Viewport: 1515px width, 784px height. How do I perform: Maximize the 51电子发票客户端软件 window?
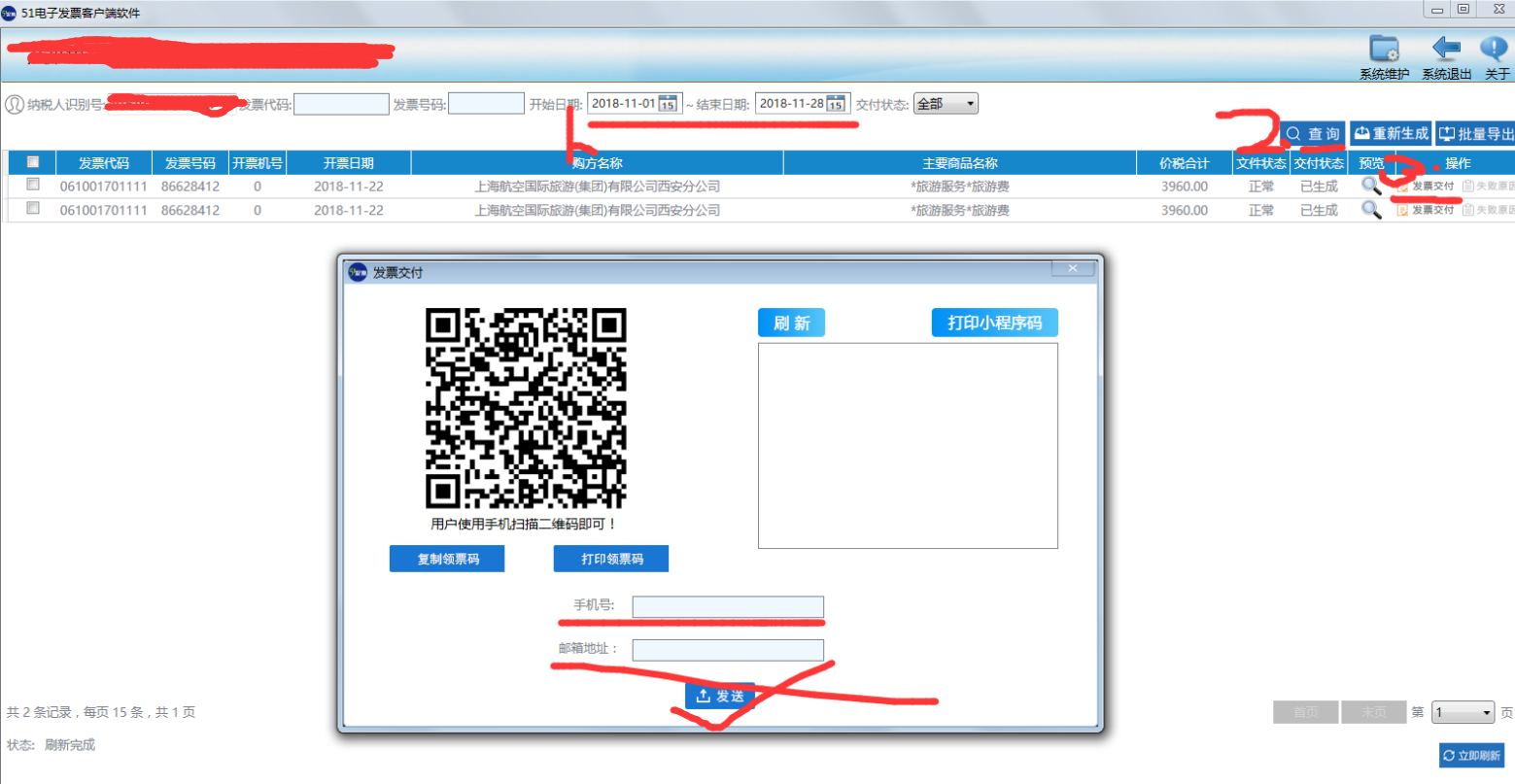[1463, 10]
